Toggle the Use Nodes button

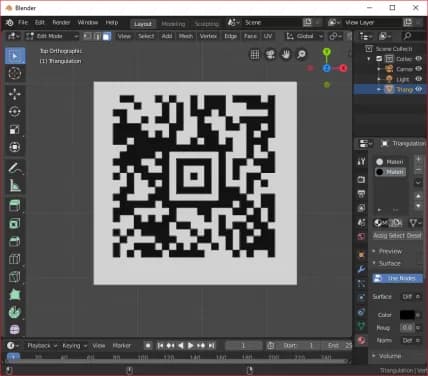click(x=397, y=278)
